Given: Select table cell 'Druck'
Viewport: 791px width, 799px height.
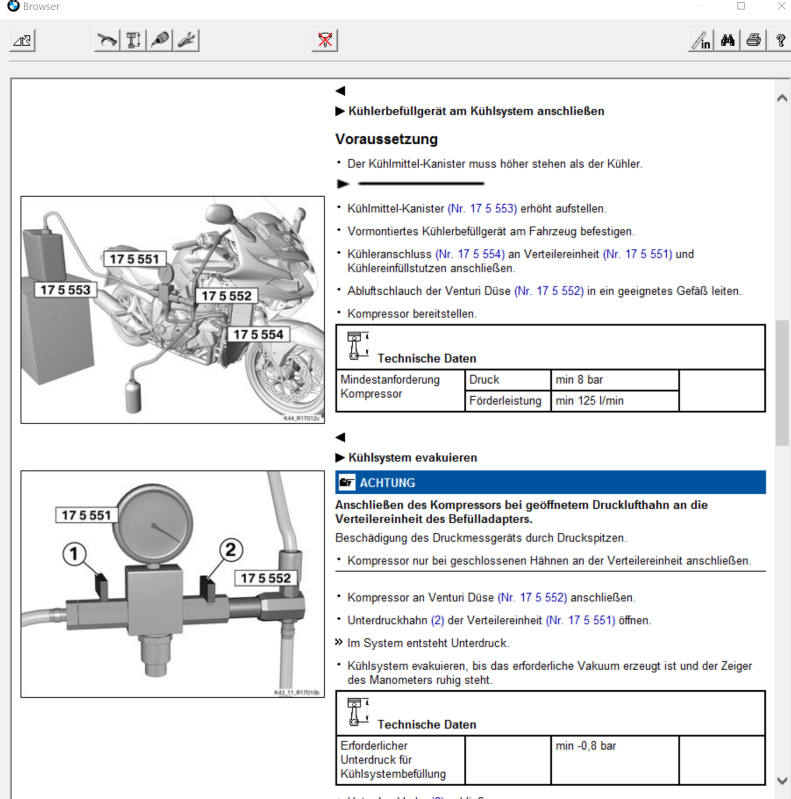Looking at the screenshot, I should (508, 380).
